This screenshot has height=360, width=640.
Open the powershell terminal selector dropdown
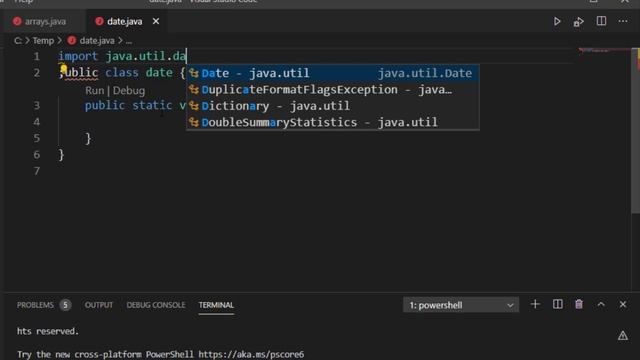[x=461, y=305]
